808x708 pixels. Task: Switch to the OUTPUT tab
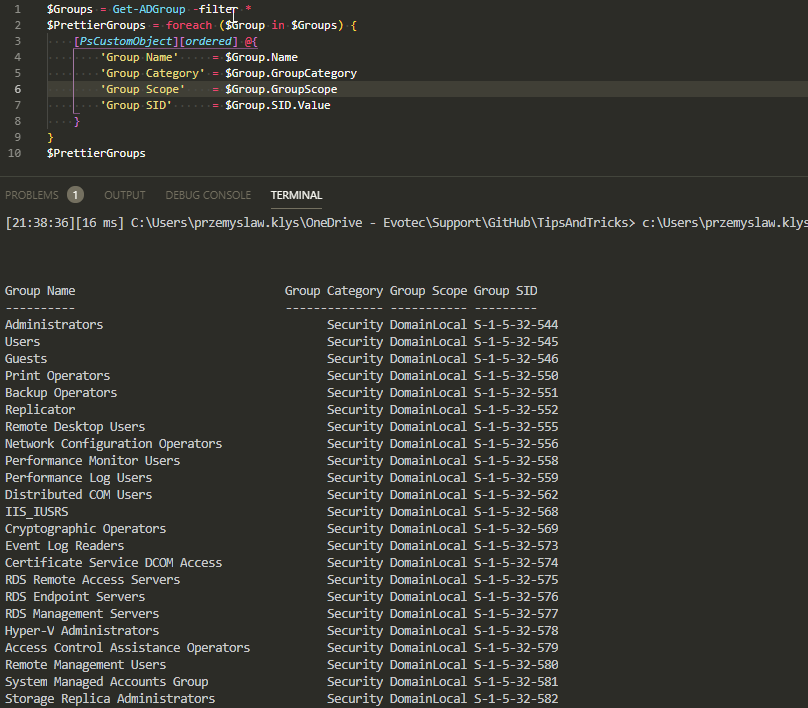point(125,195)
